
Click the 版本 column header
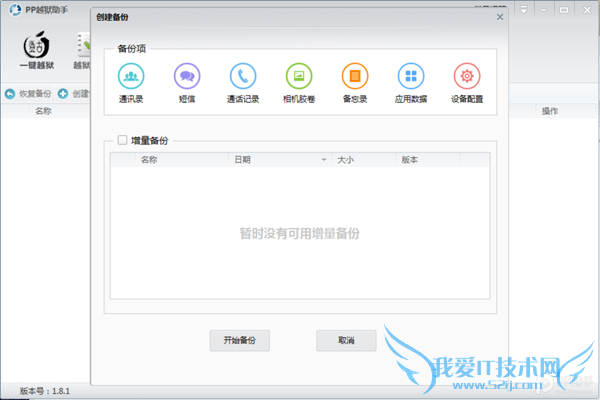[427, 160]
